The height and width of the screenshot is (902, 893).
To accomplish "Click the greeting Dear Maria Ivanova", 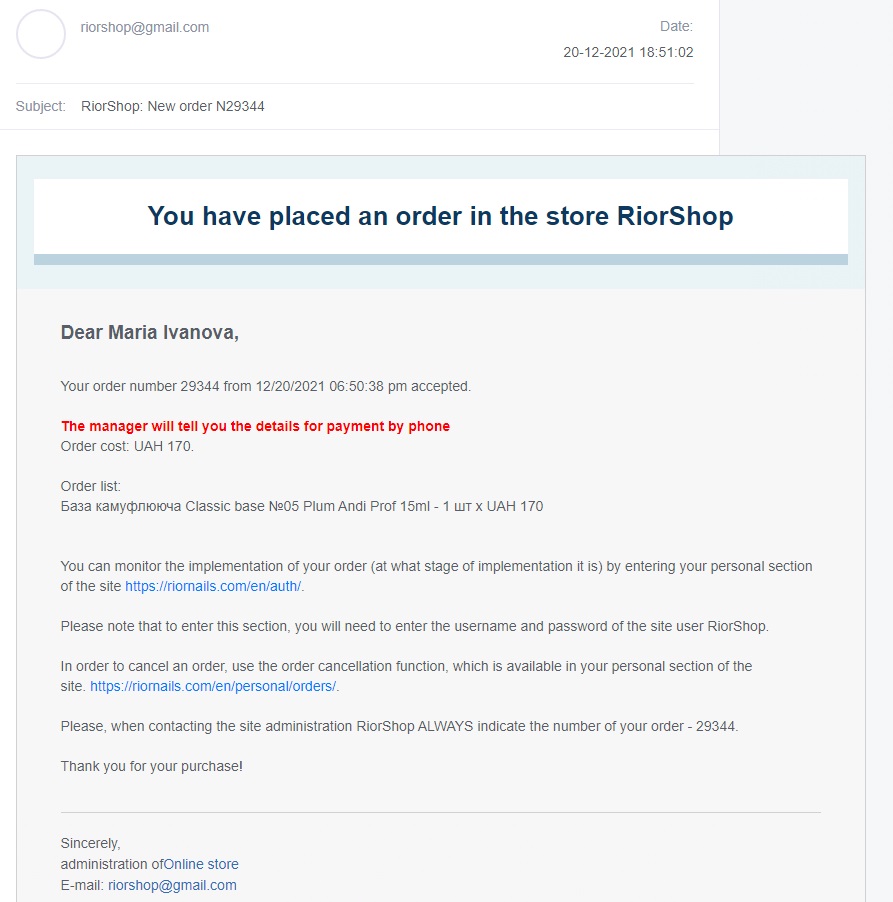I will (150, 333).
